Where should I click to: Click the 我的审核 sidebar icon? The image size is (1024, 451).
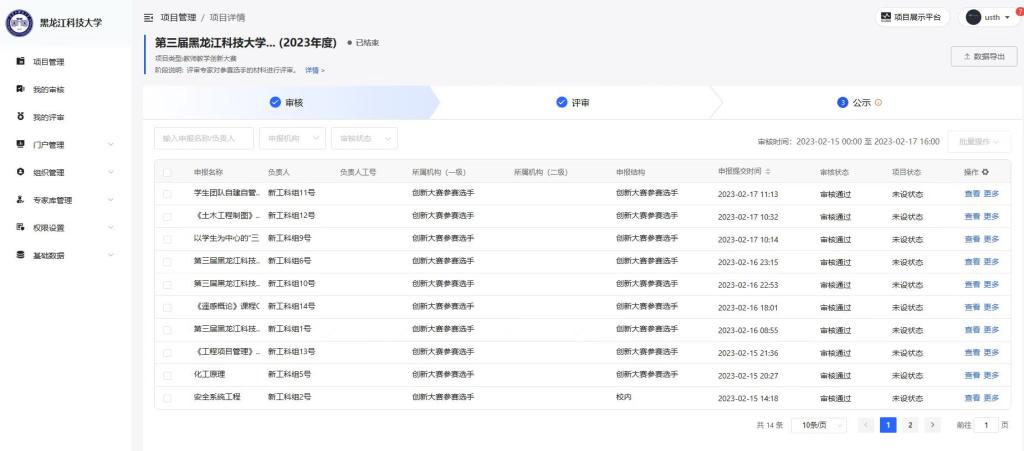click(21, 89)
